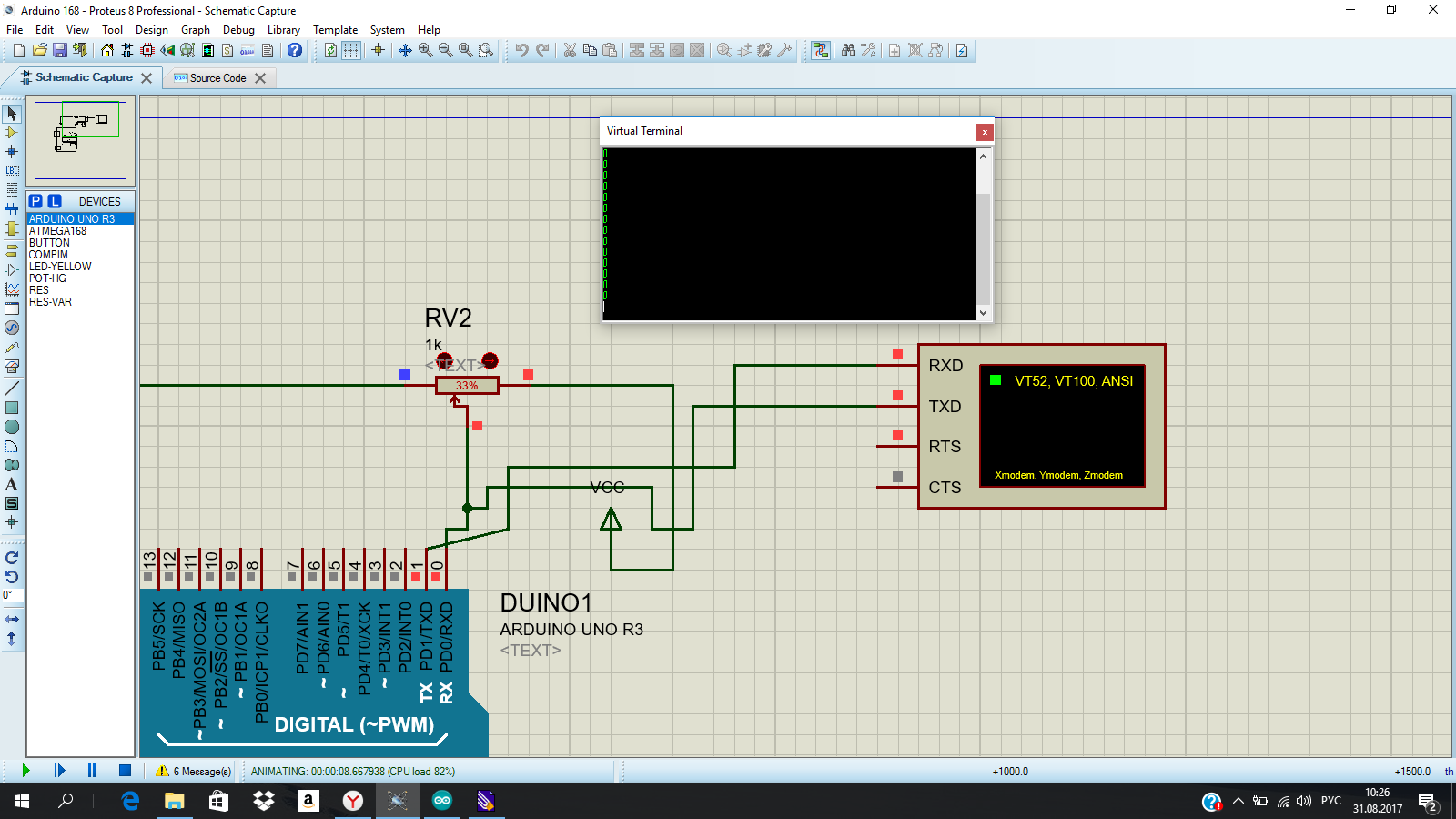Open the File menu
Viewport: 1456px width, 819px height.
[15, 30]
